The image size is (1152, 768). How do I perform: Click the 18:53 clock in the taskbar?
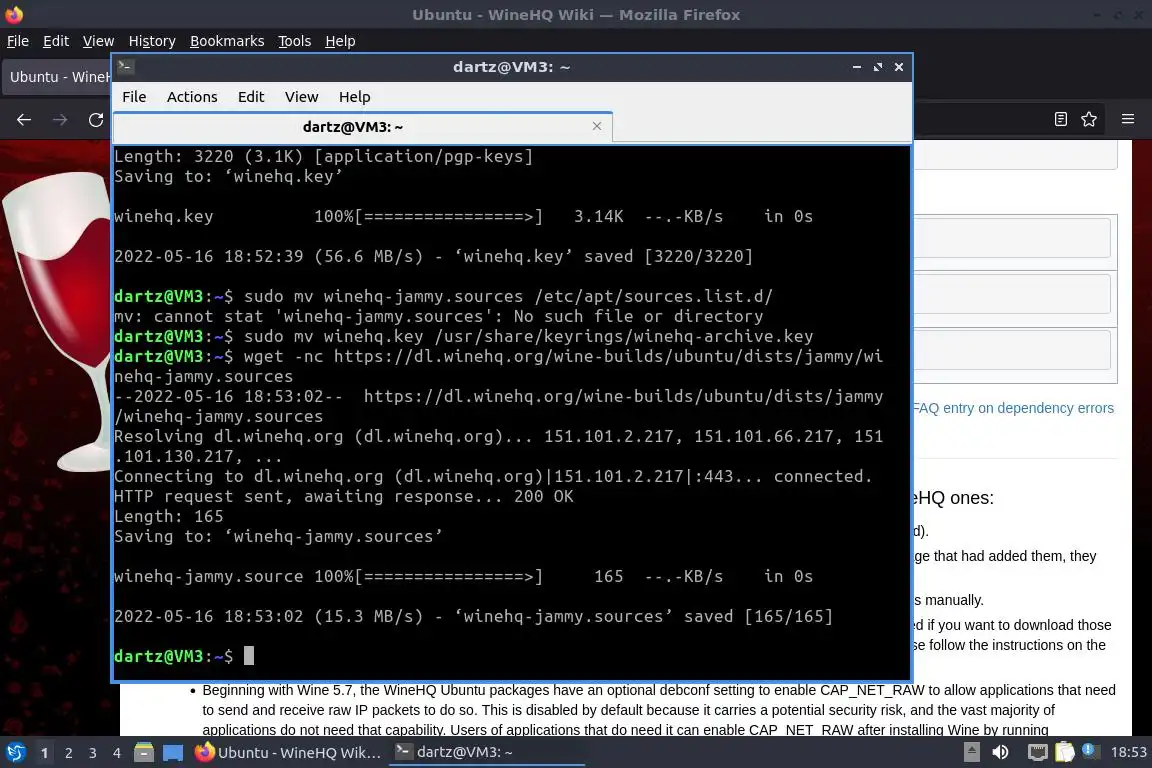point(1128,752)
